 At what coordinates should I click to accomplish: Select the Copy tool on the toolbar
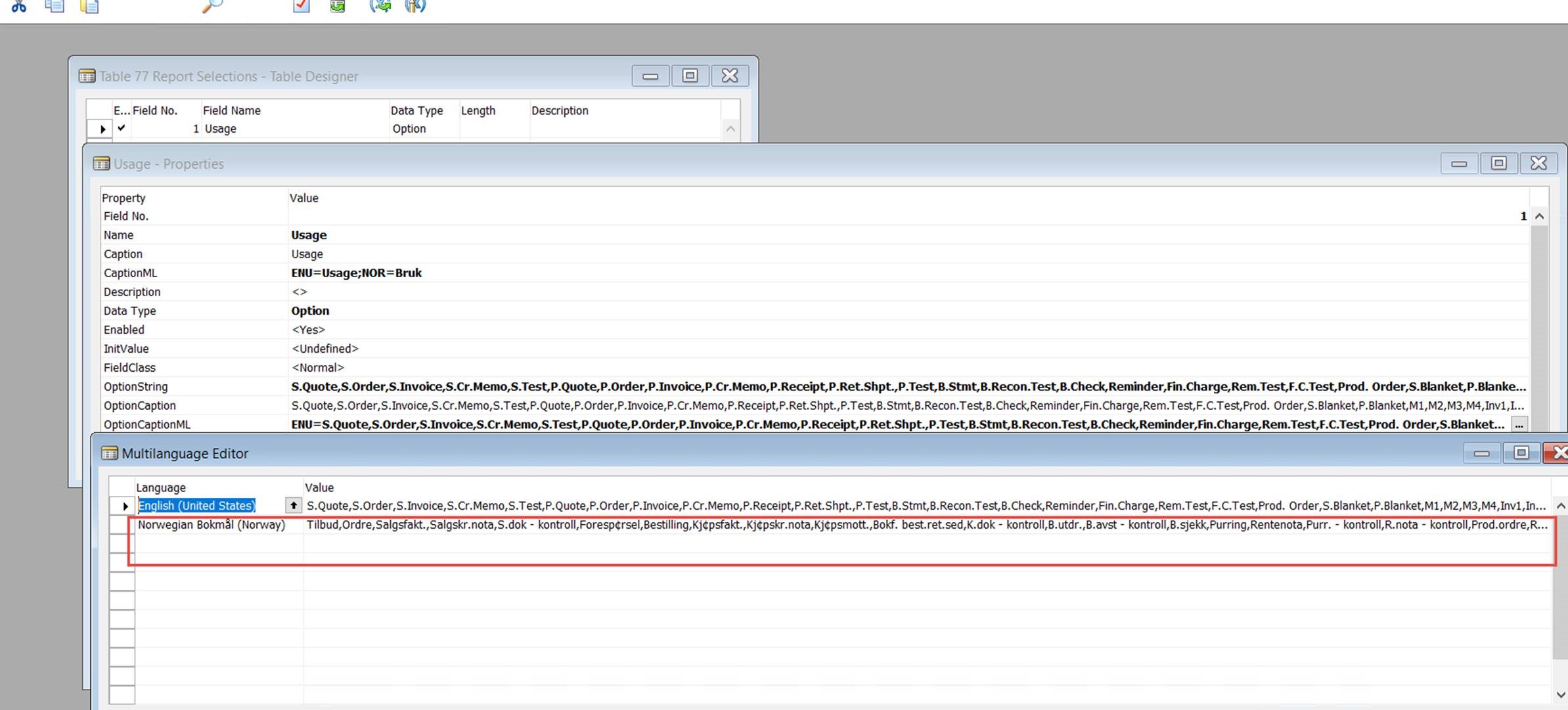(55, 7)
